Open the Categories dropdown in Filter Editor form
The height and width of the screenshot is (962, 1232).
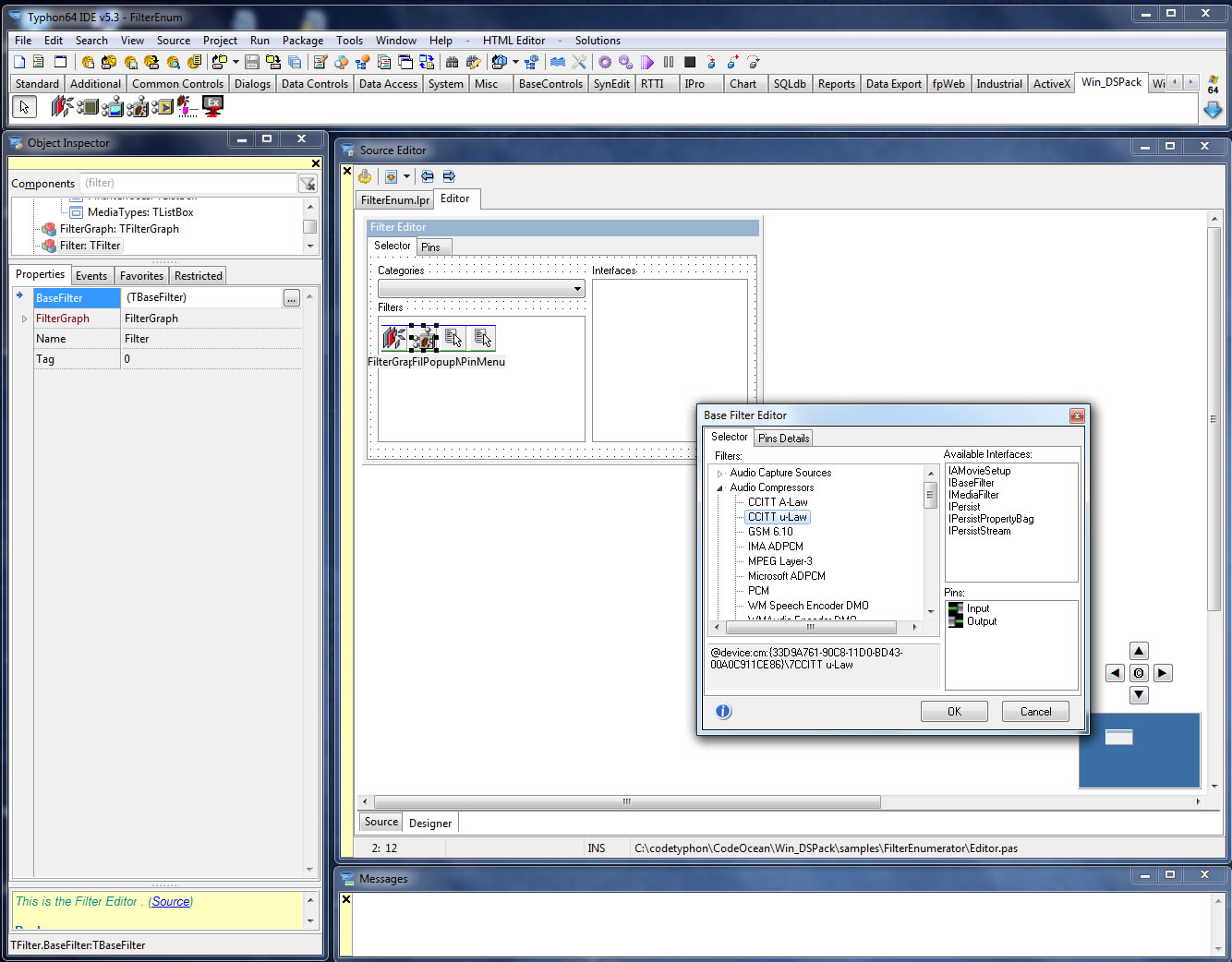[x=577, y=289]
